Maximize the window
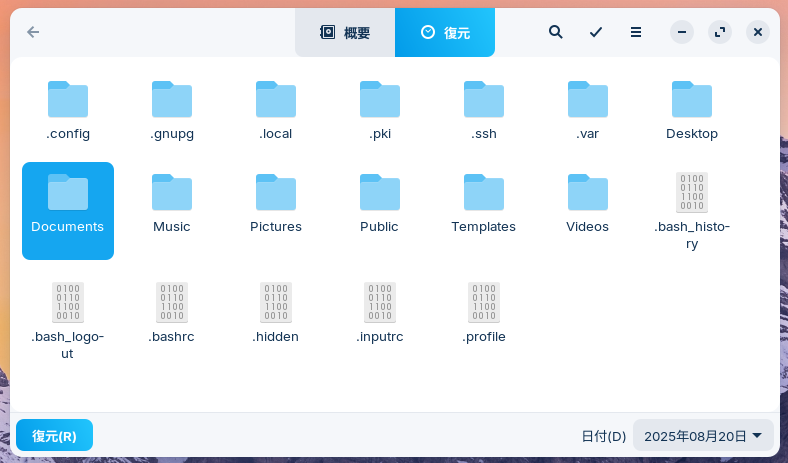 click(x=720, y=32)
